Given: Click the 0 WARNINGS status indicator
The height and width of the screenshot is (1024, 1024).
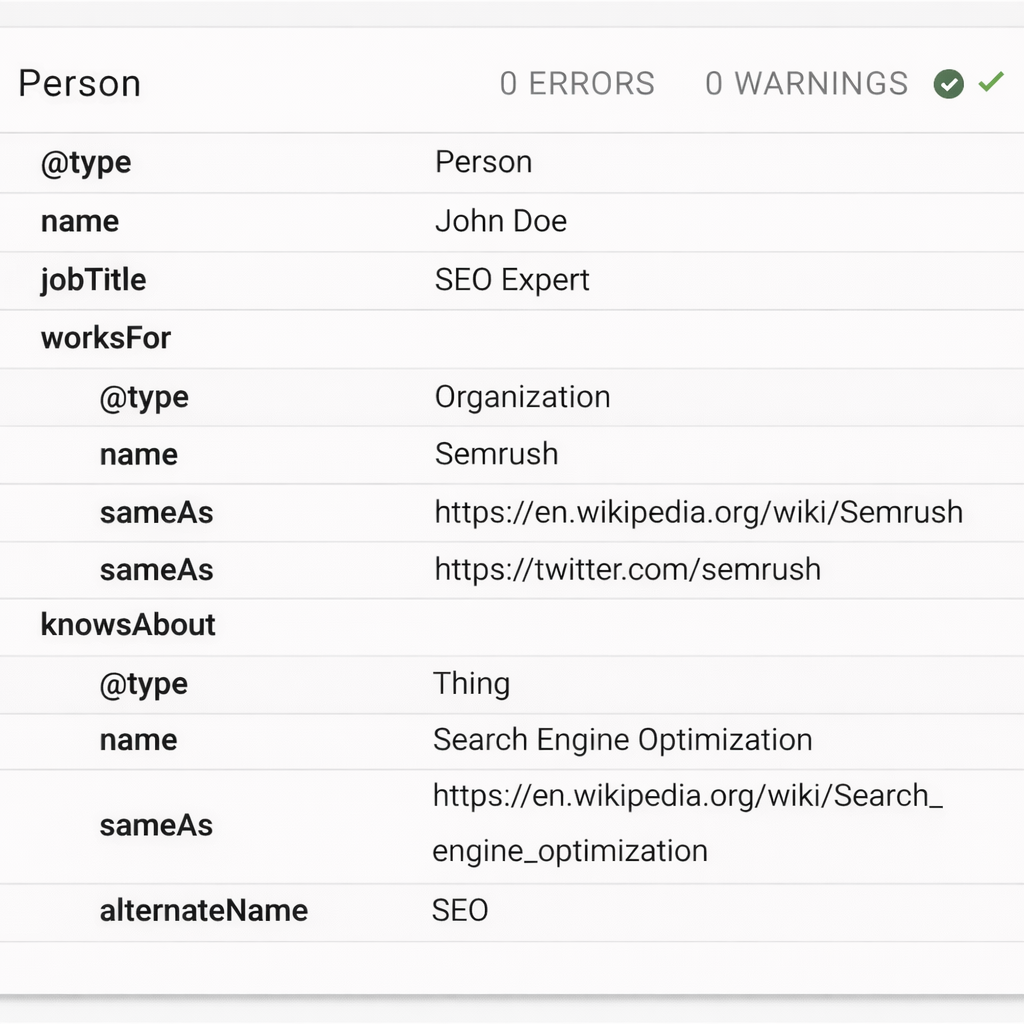Looking at the screenshot, I should (x=806, y=84).
